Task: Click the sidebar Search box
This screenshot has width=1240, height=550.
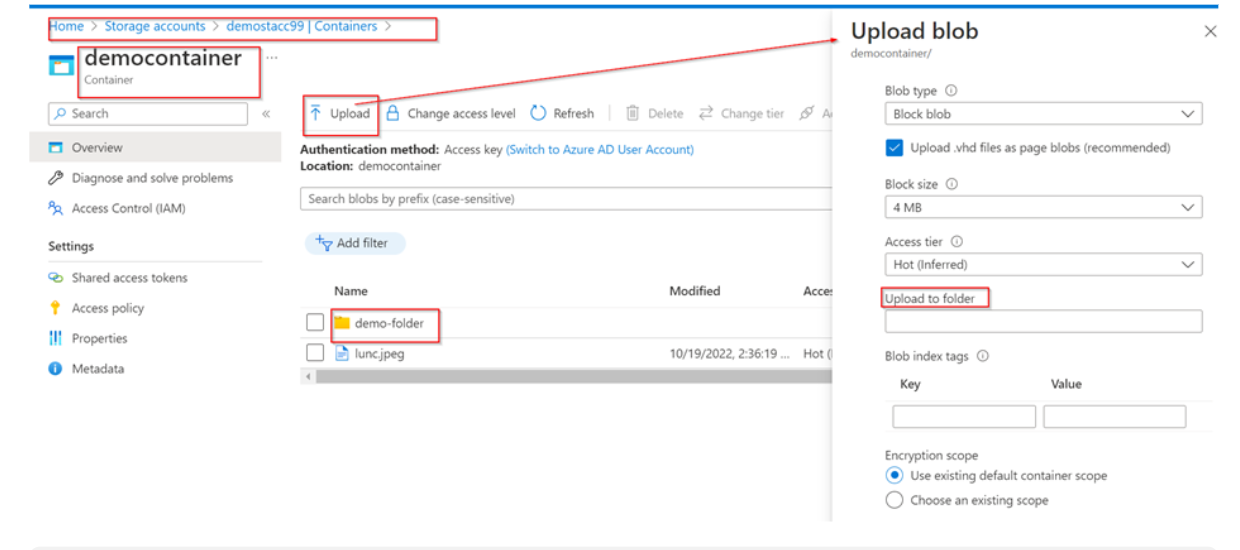Action: pyautogui.click(x=148, y=114)
